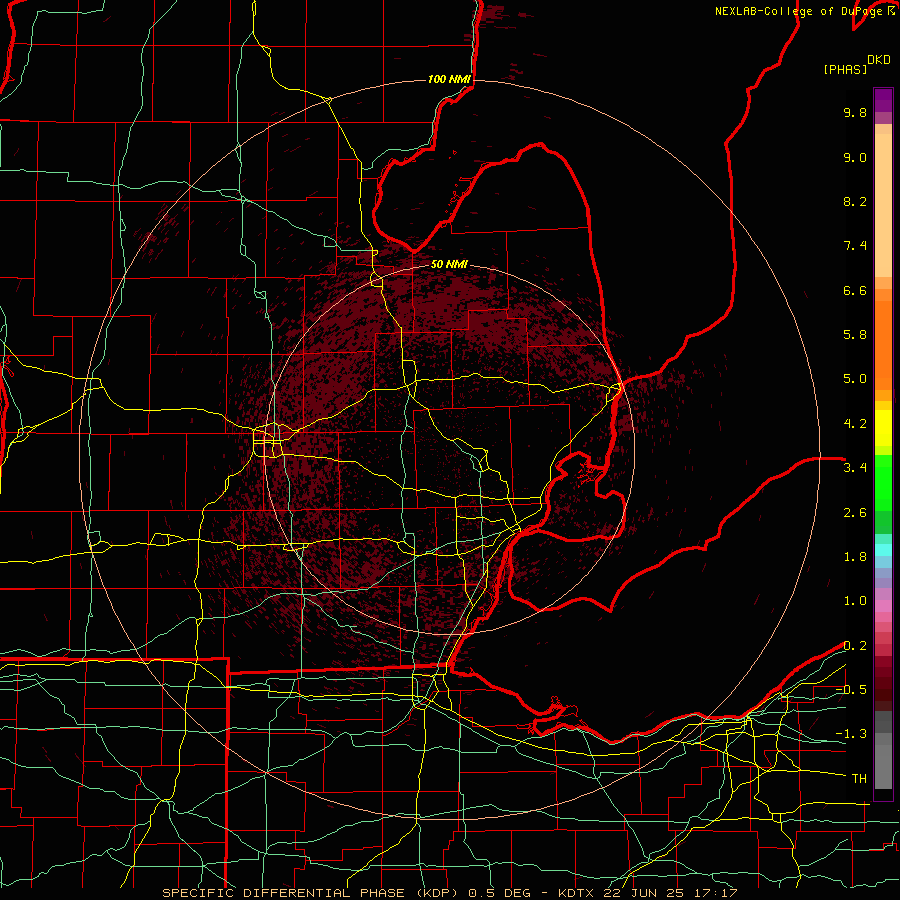Click the 1.8 scale value
This screenshot has height=900, width=900.
point(855,557)
